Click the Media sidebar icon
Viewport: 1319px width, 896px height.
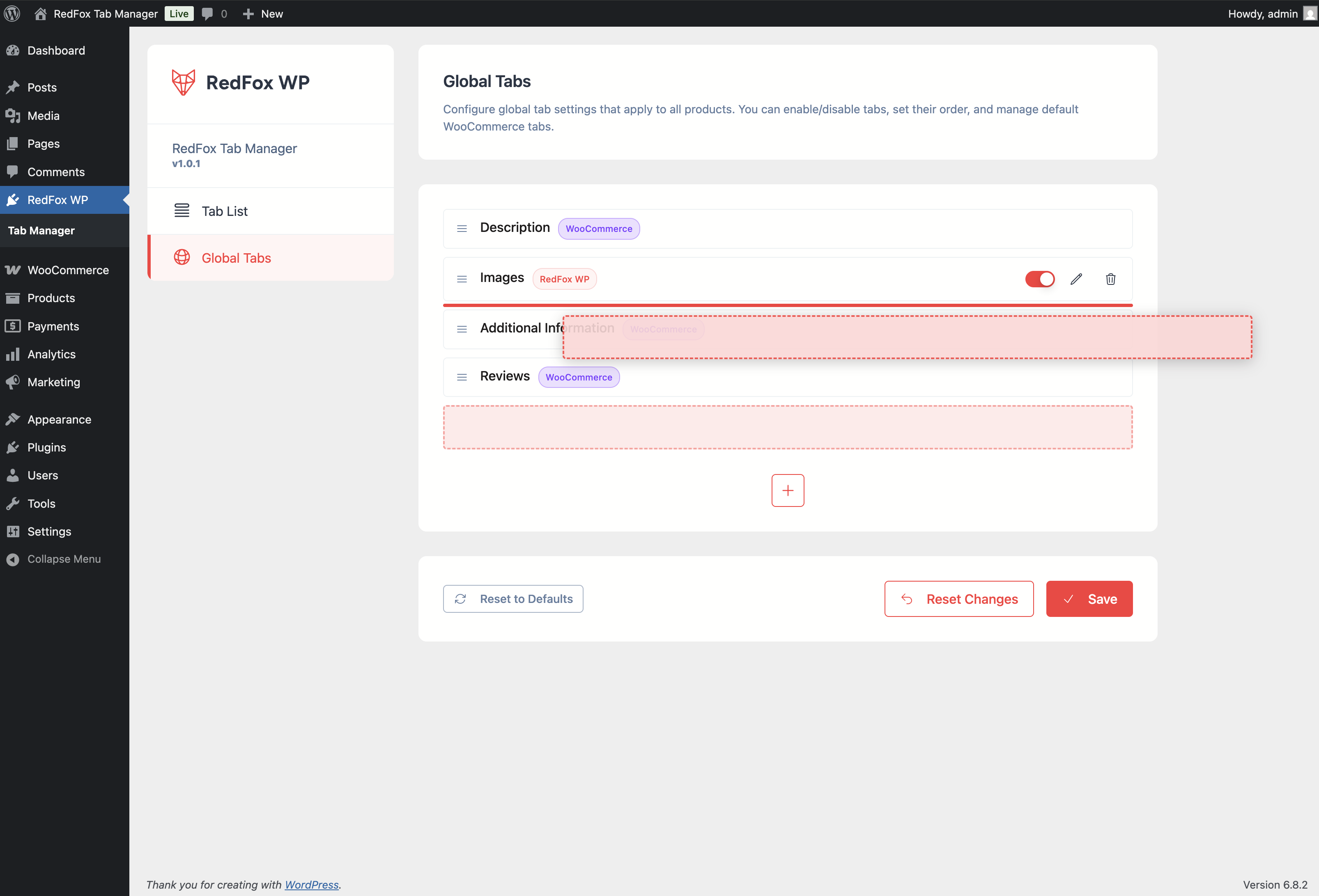pos(13,116)
